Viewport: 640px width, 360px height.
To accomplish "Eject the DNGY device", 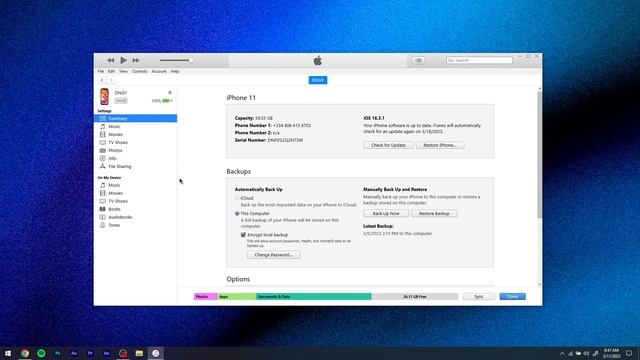I will (170, 93).
